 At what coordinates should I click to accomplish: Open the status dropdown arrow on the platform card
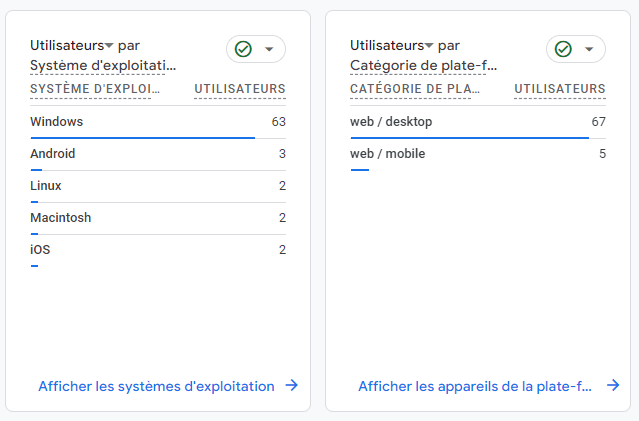coord(589,49)
